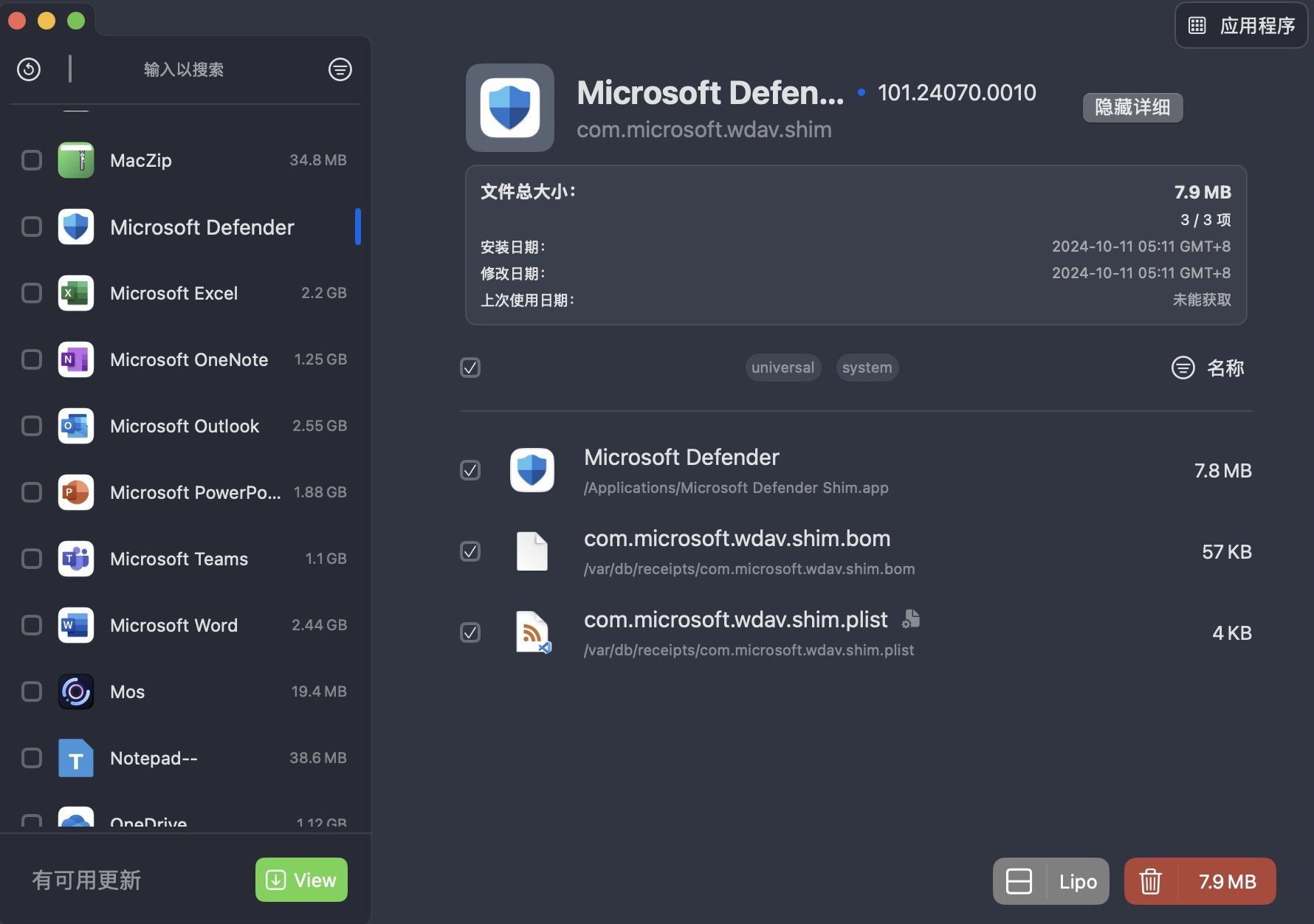The height and width of the screenshot is (924, 1314).
Task: Click the refresh history icon in sidebar
Action: pos(29,69)
